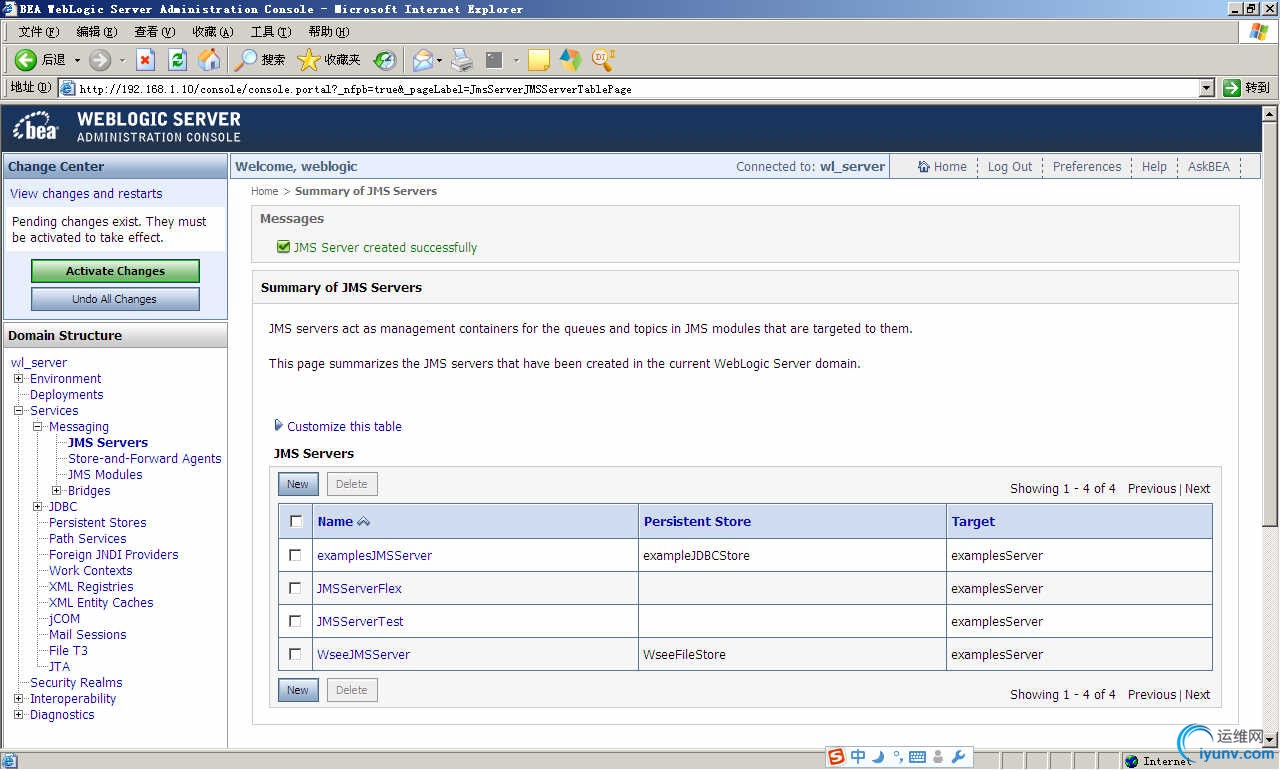Click the research magnifier toolbar icon
Viewport: 1280px width, 770px height.
pyautogui.click(x=603, y=60)
